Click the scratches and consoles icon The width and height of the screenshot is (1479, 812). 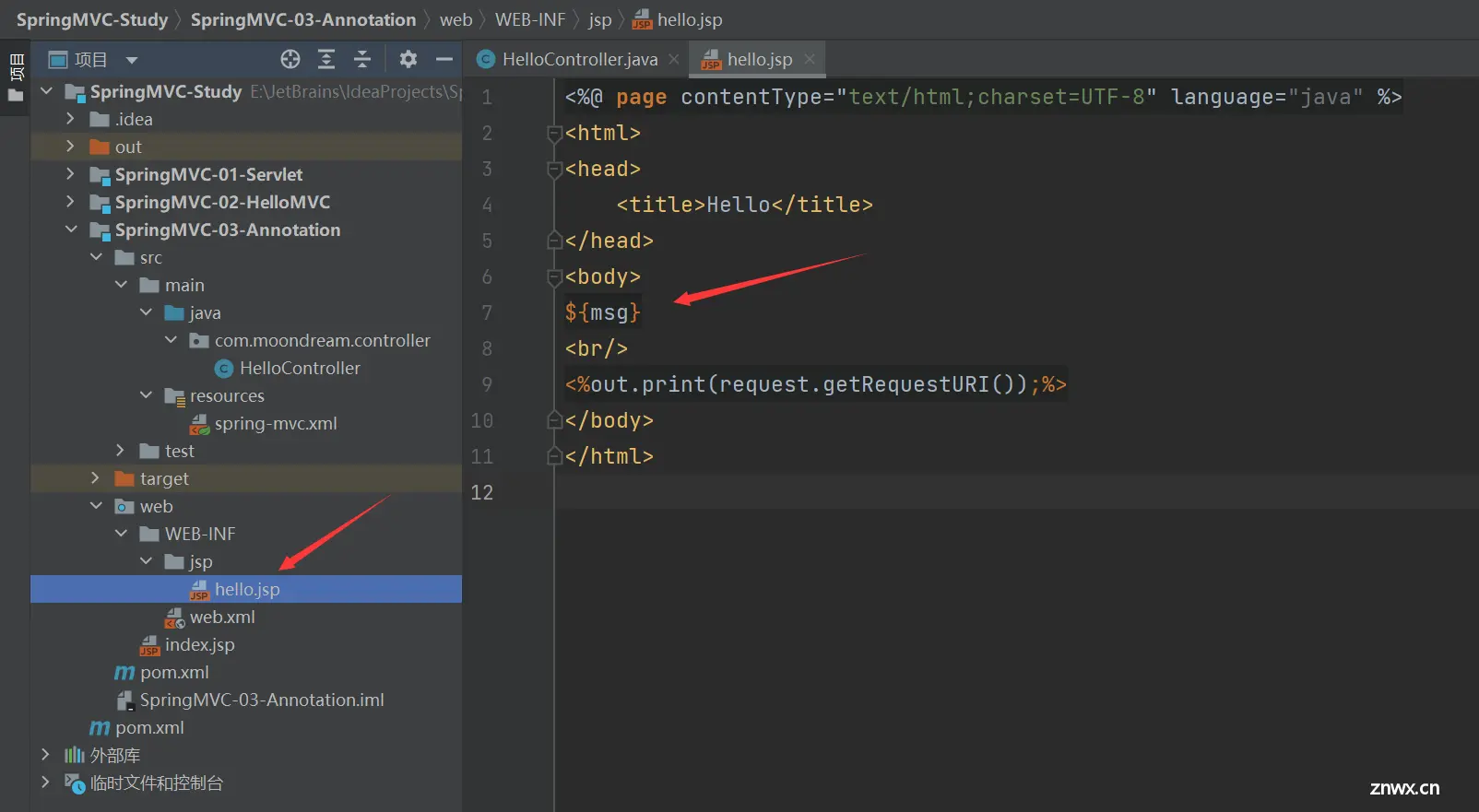(75, 783)
